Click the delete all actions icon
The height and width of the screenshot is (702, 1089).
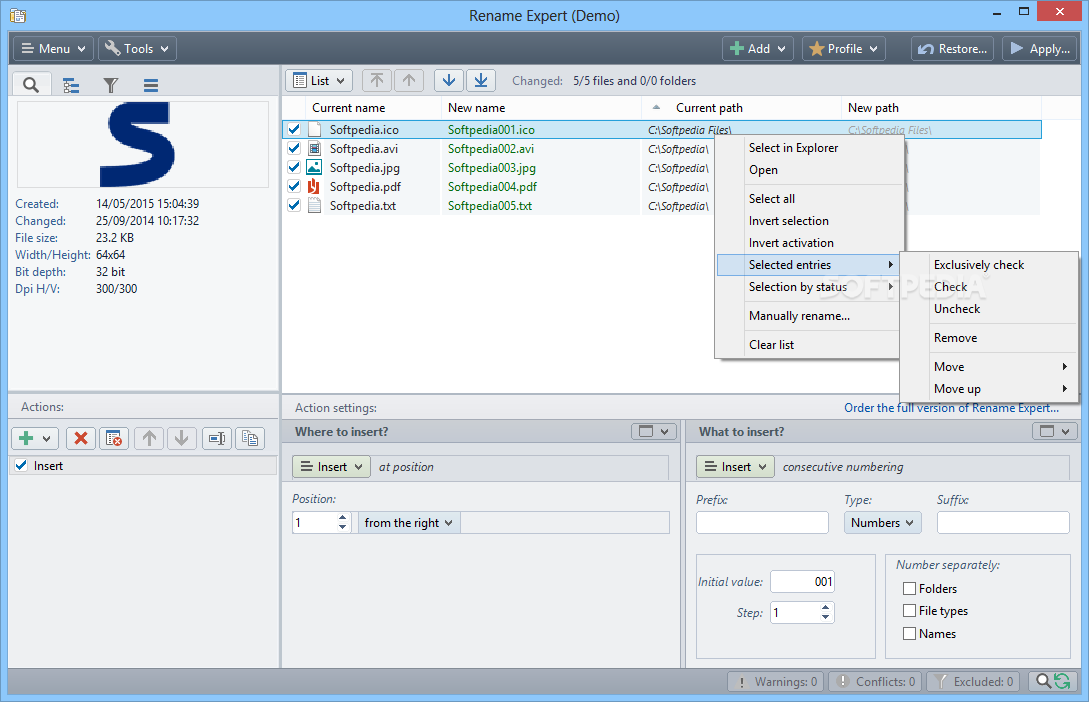point(114,438)
